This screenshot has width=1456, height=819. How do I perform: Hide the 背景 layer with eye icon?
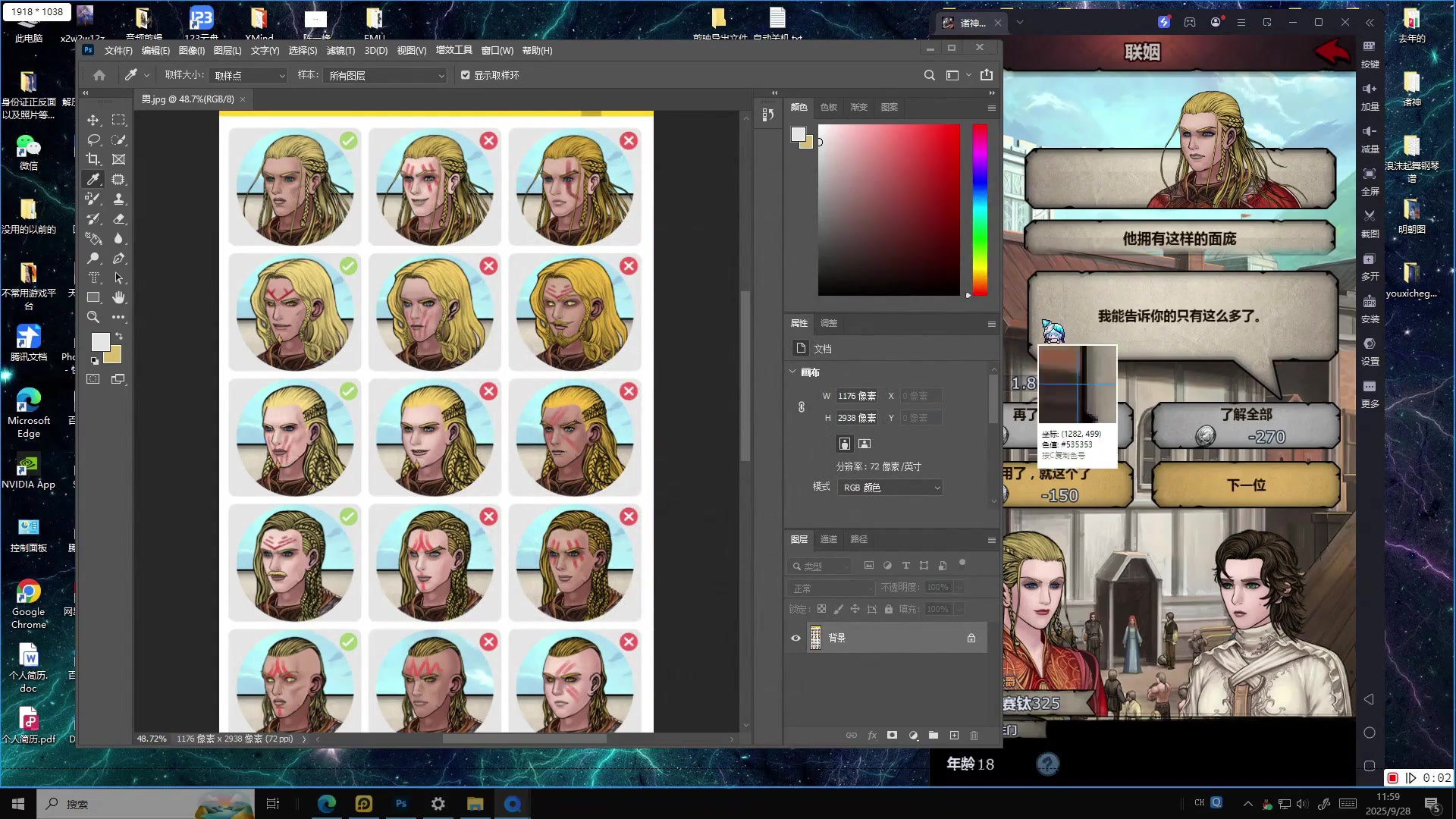[795, 638]
